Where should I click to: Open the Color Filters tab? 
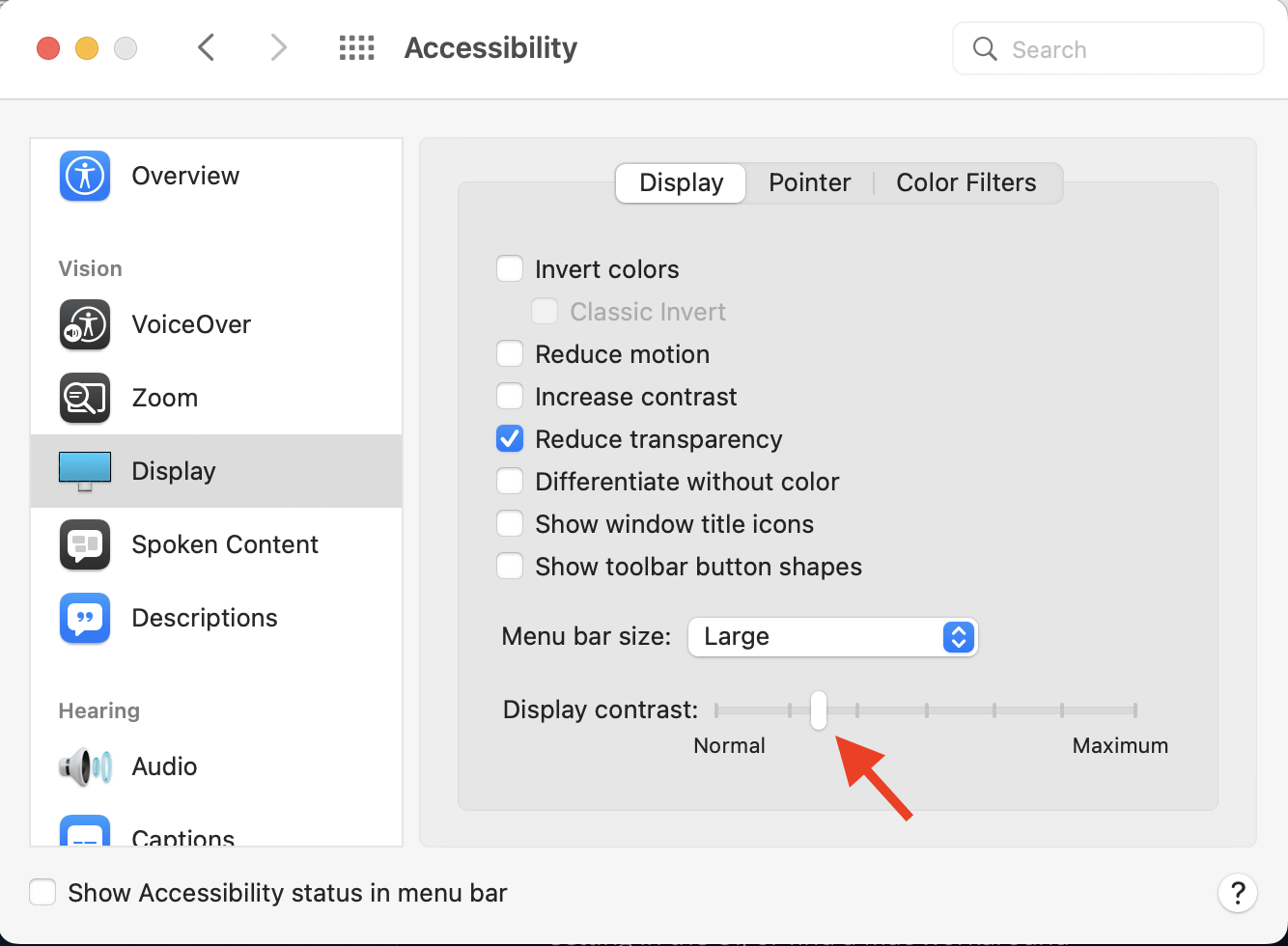click(x=966, y=182)
